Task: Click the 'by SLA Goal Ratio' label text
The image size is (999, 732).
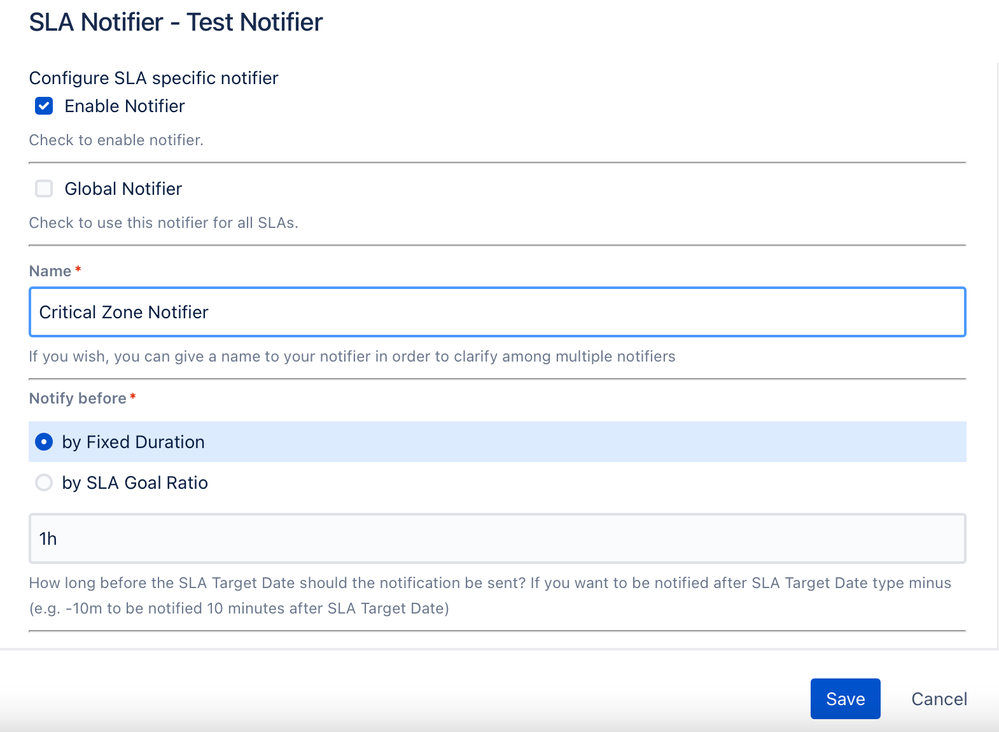Action: point(135,483)
